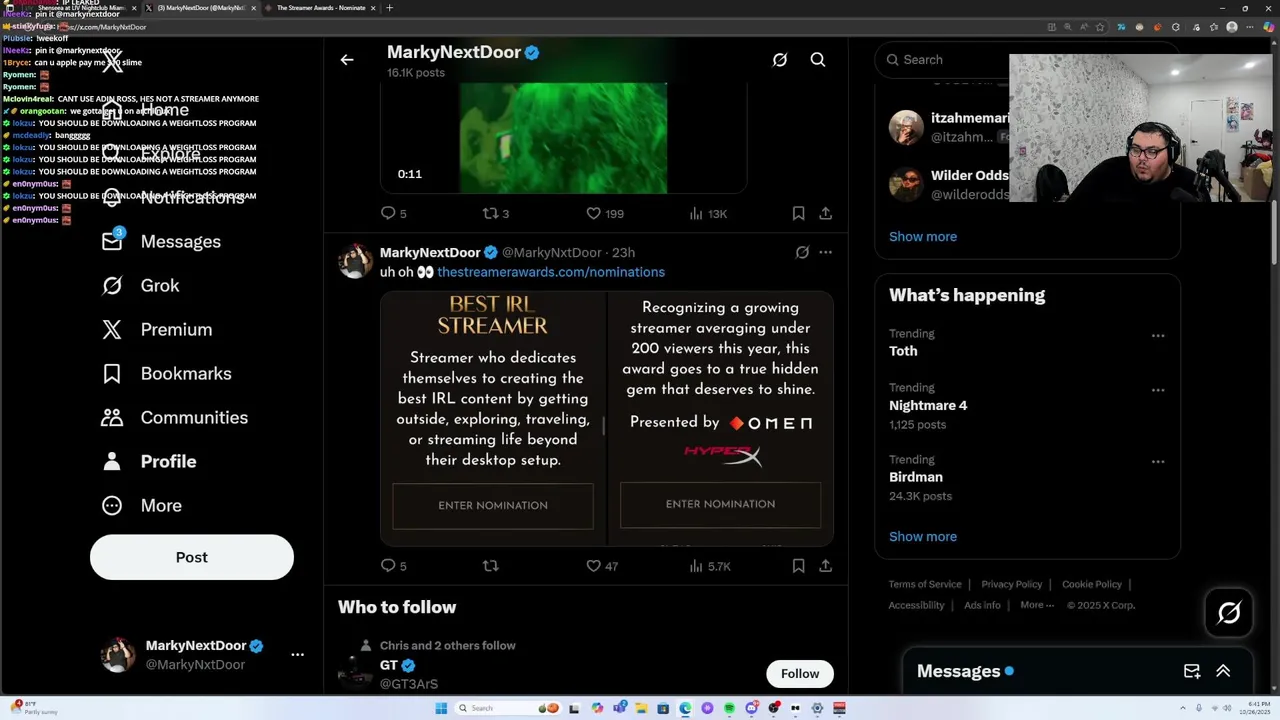View analytics showing 5.7K views
The height and width of the screenshot is (720, 1280).
click(710, 566)
